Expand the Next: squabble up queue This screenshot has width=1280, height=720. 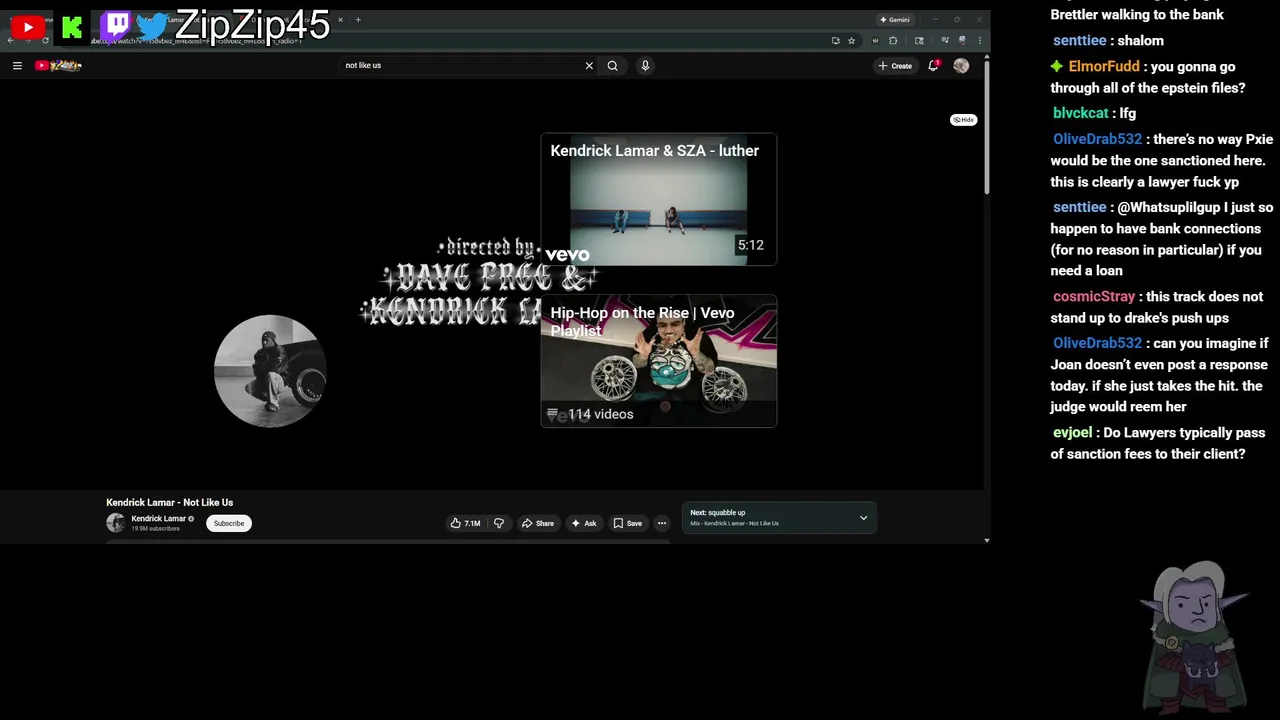(864, 518)
